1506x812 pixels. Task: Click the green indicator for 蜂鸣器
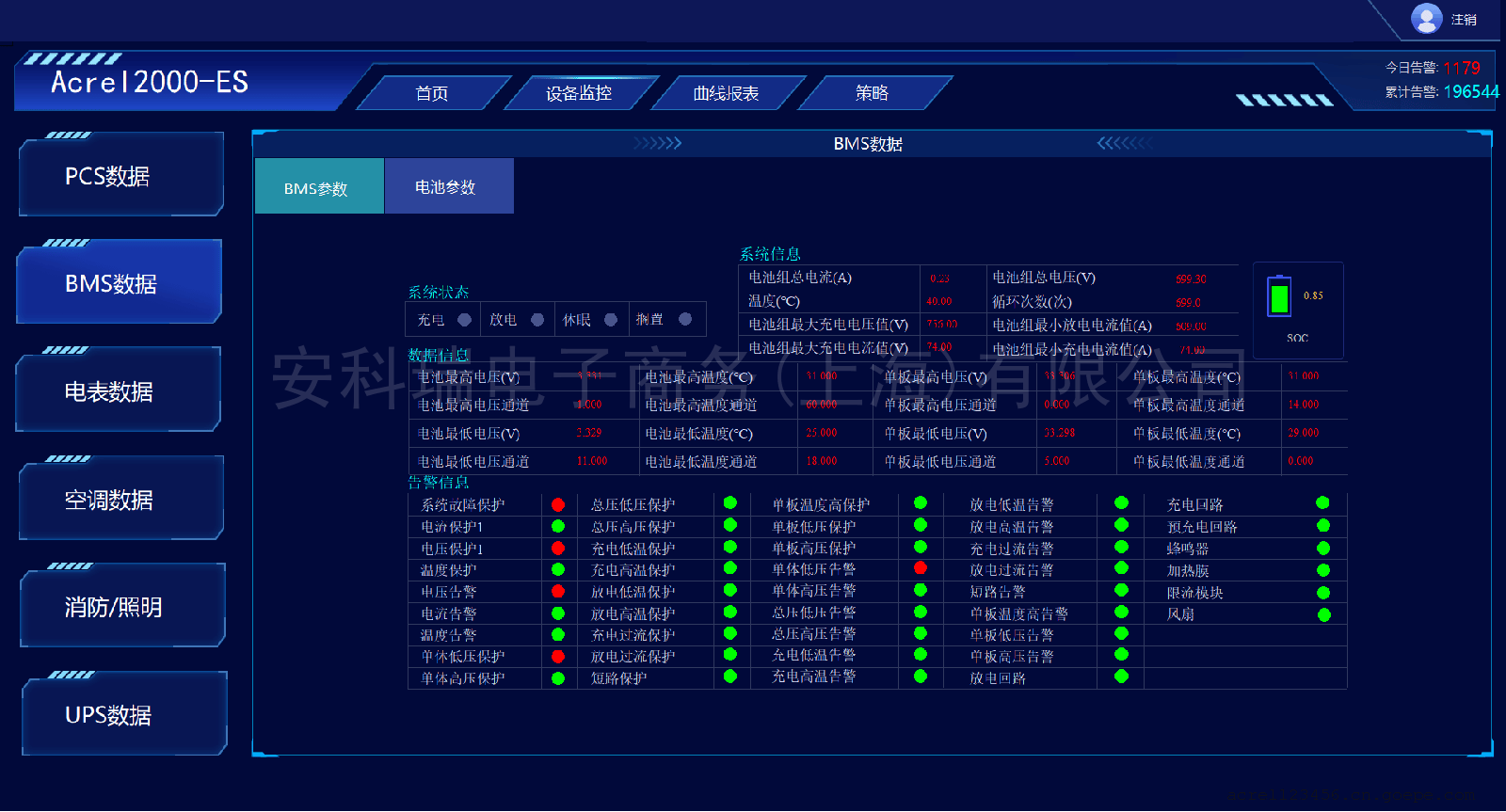(x=1323, y=548)
